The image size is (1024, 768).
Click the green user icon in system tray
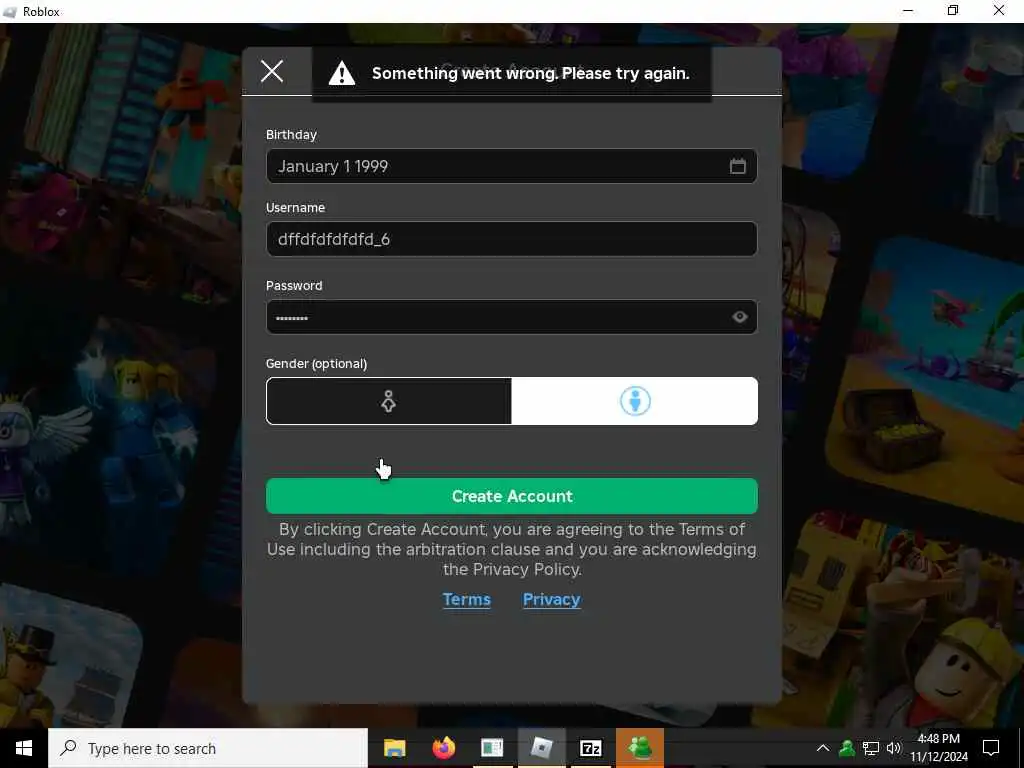click(x=846, y=748)
